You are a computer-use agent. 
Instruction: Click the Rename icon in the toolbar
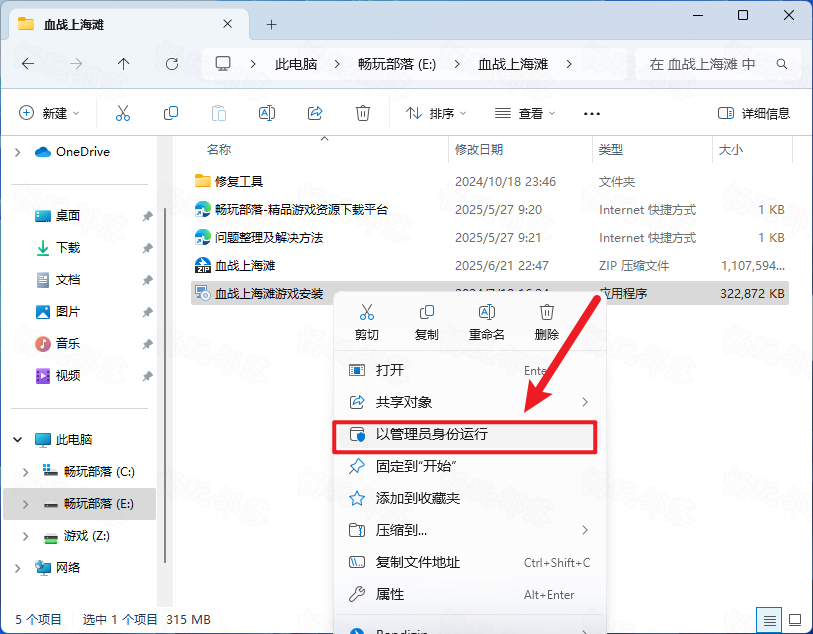[x=267, y=113]
